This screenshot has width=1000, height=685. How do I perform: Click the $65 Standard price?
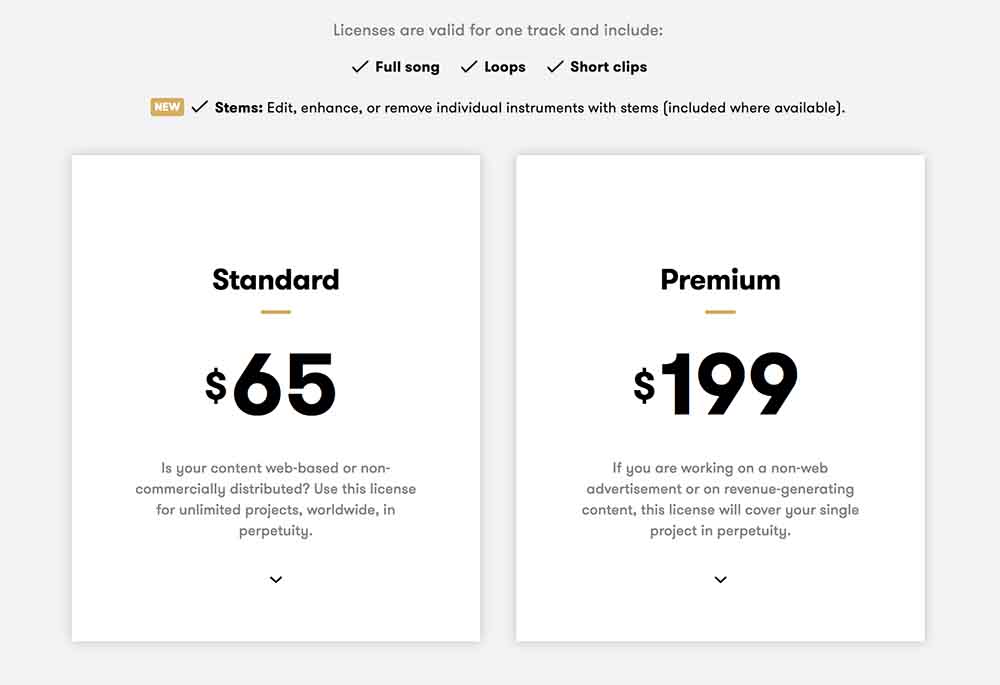[270, 385]
